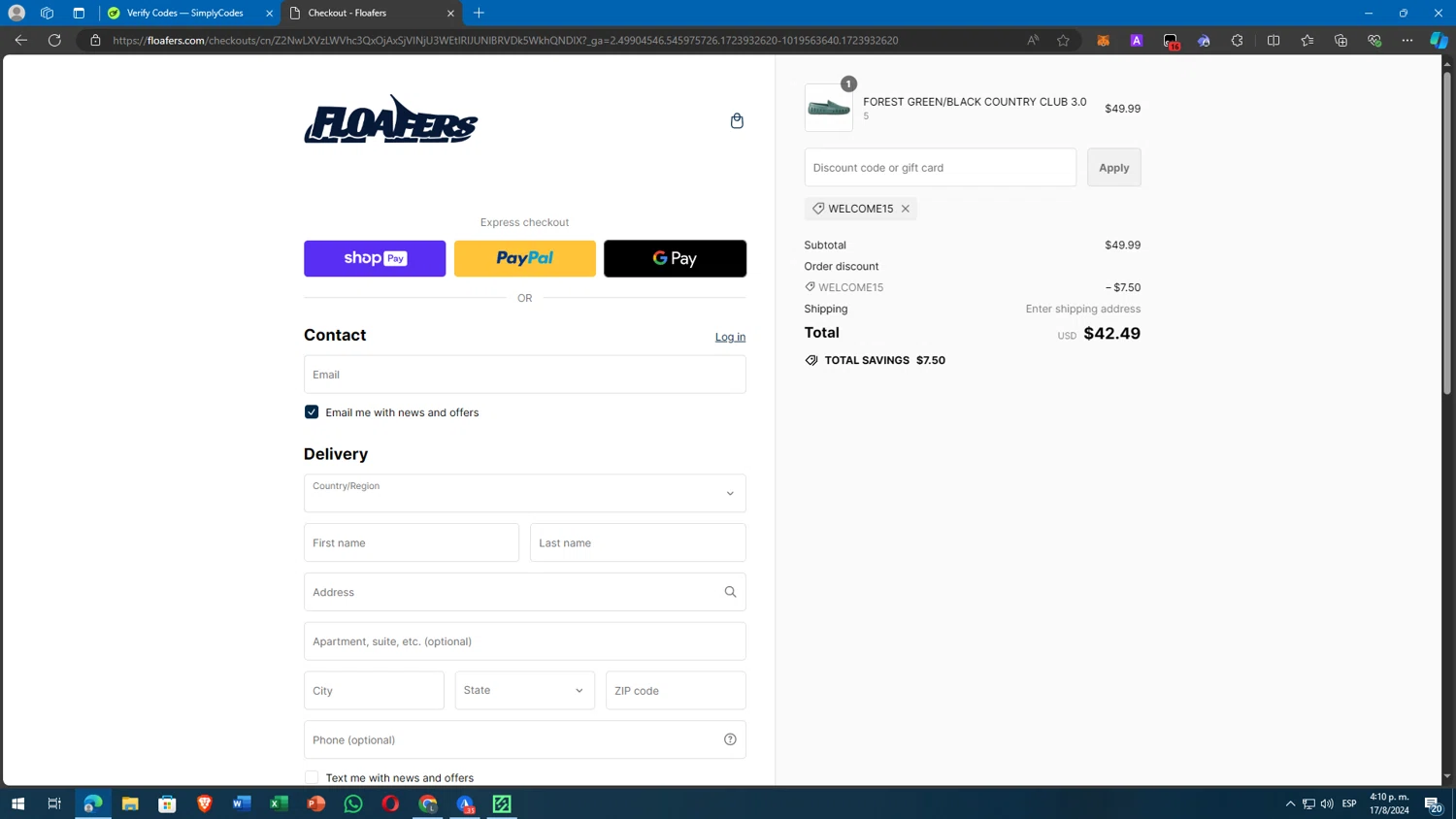
Task: Add this page to favorites star
Action: 1063,41
